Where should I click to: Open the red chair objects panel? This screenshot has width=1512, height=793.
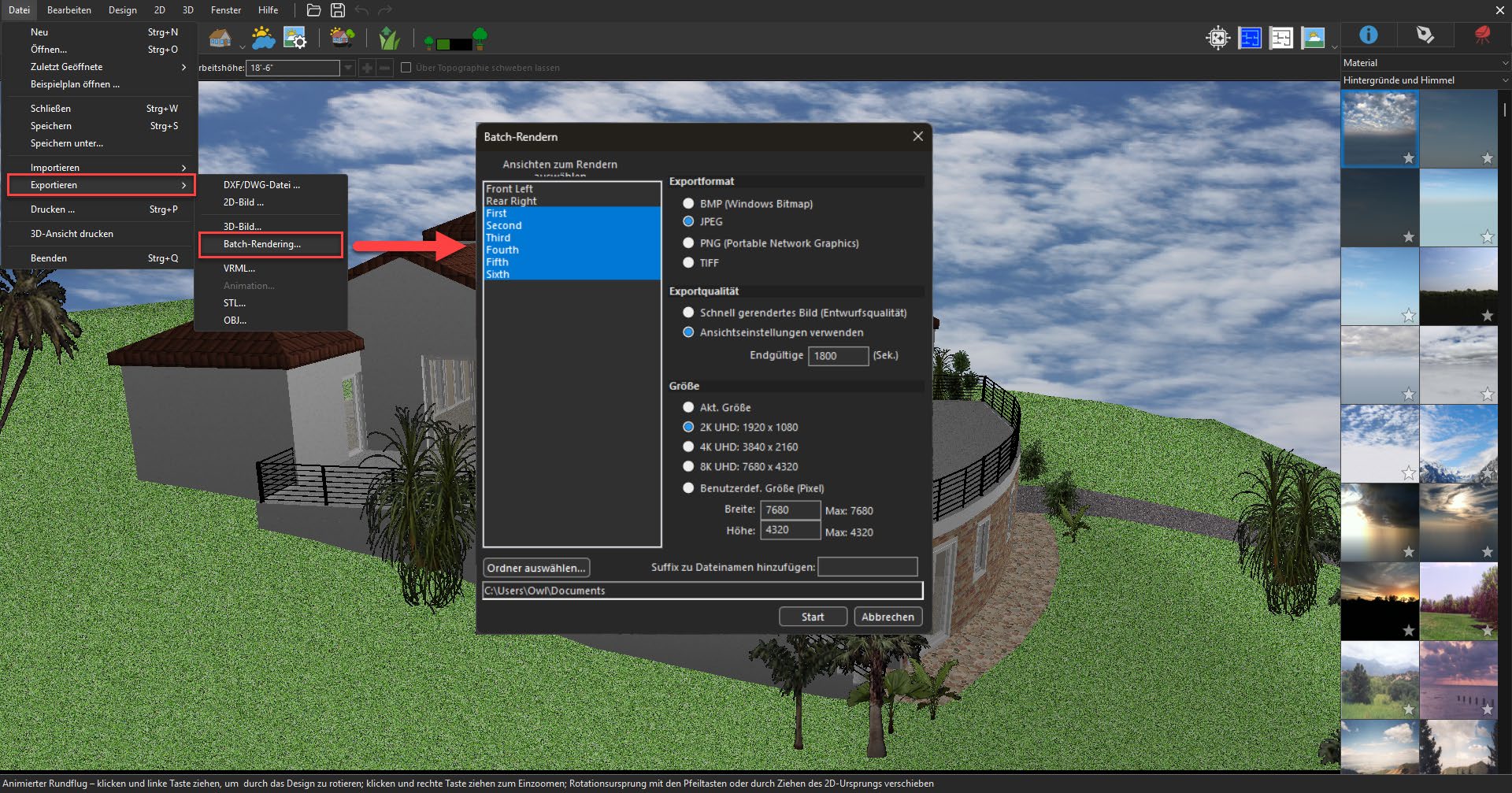tap(1482, 35)
